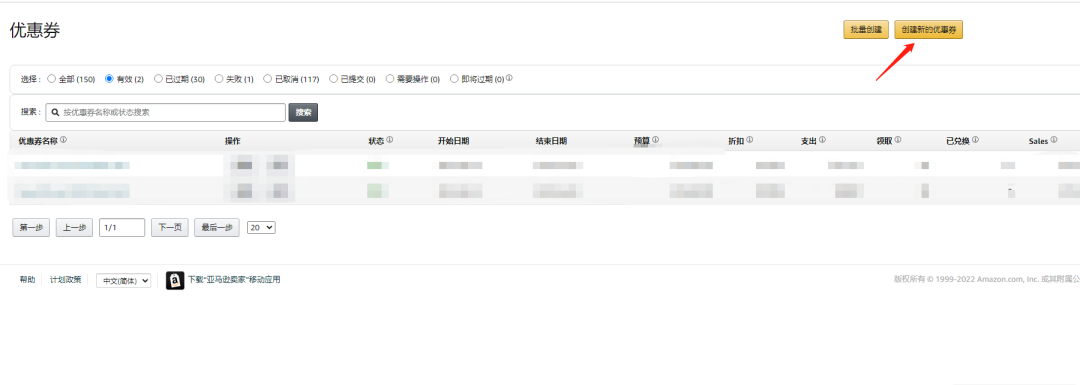Click the 搜索 button

click(x=303, y=112)
